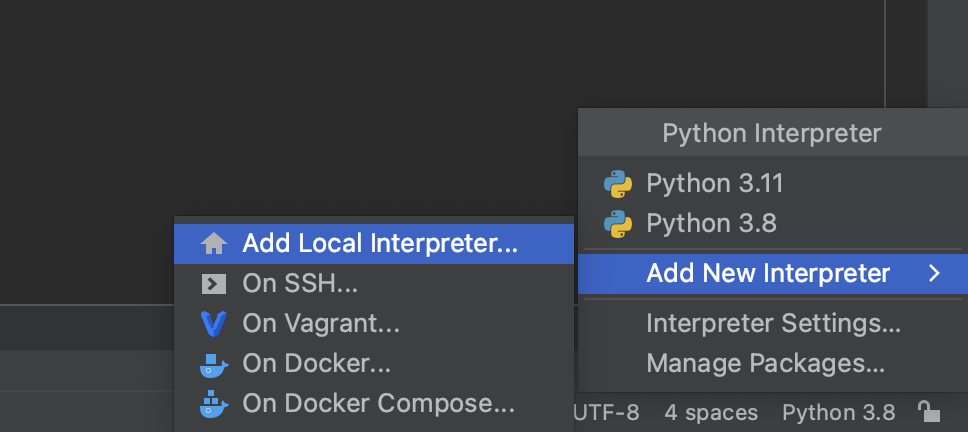Click the home icon beside Add Local Interpreter

click(x=214, y=244)
